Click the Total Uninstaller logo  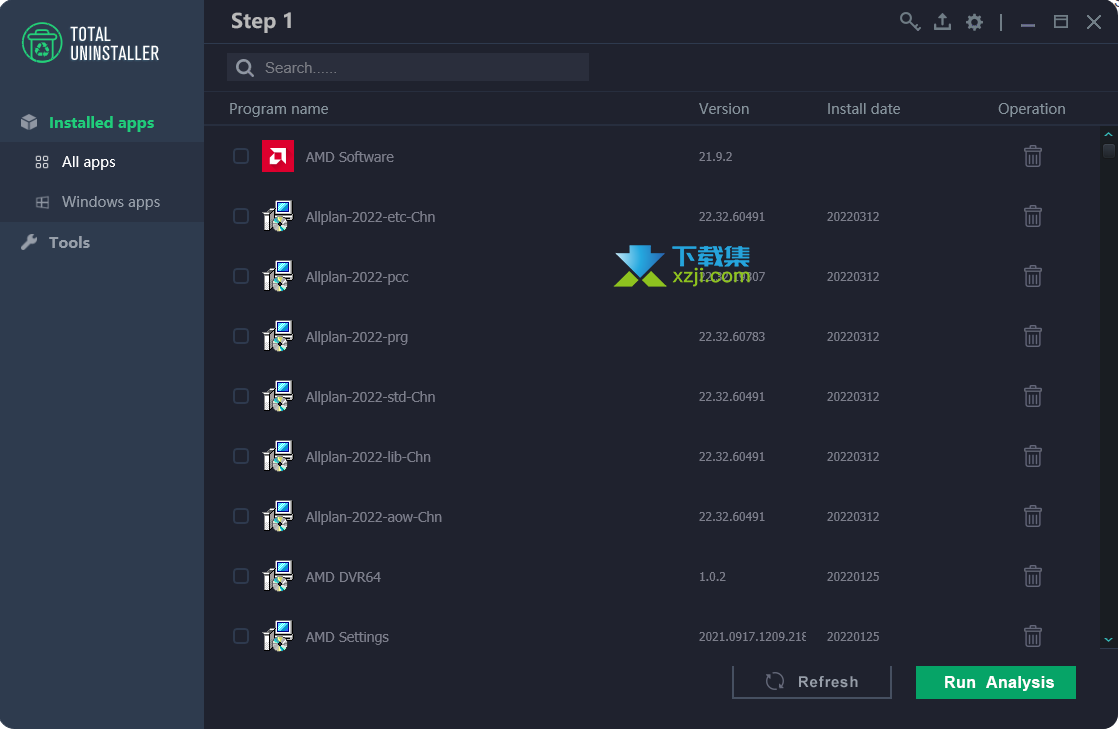(x=91, y=43)
